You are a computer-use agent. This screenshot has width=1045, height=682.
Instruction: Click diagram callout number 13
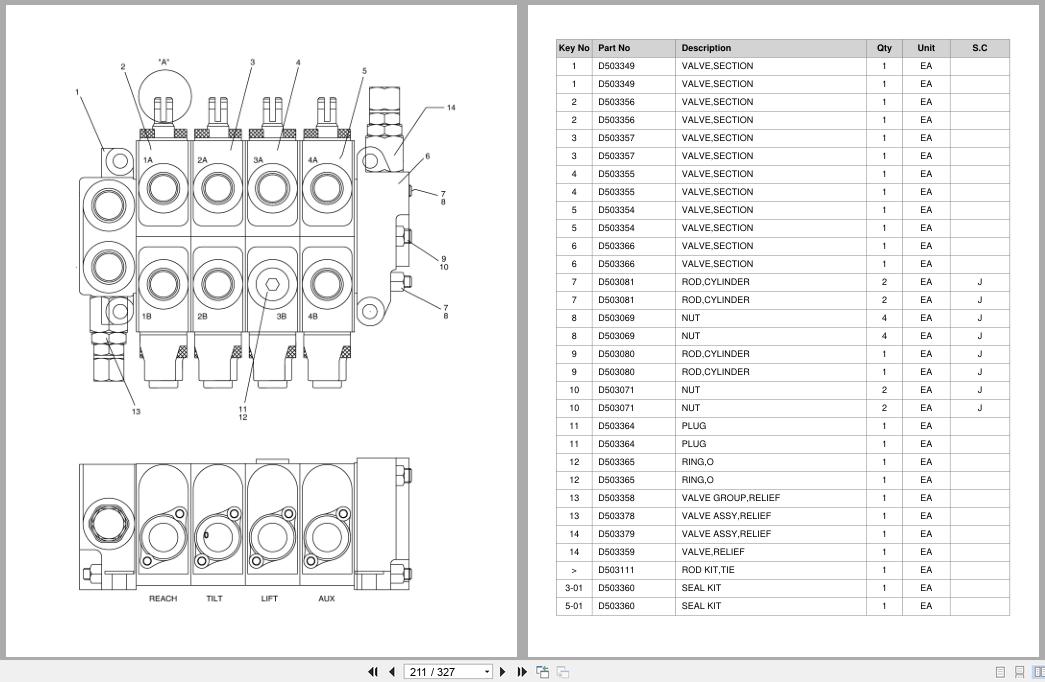pos(136,411)
